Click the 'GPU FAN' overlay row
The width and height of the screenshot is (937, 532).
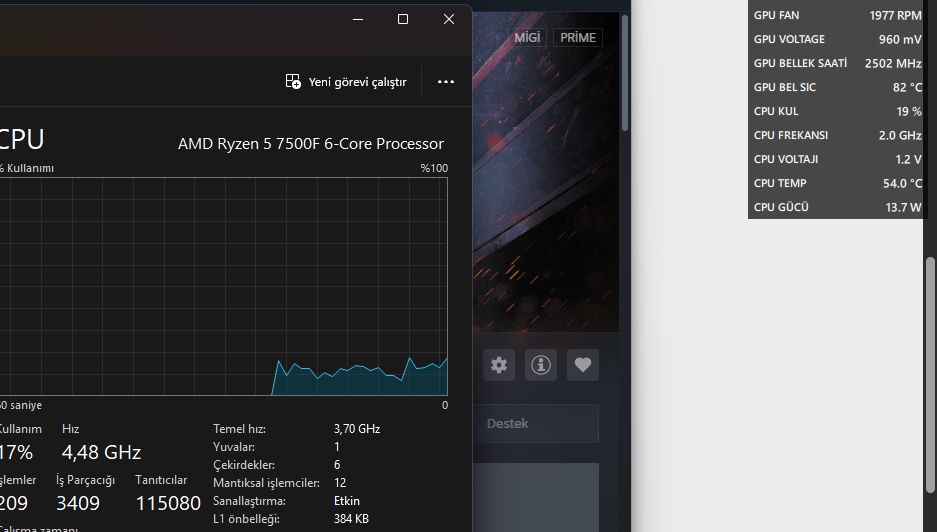tap(837, 16)
